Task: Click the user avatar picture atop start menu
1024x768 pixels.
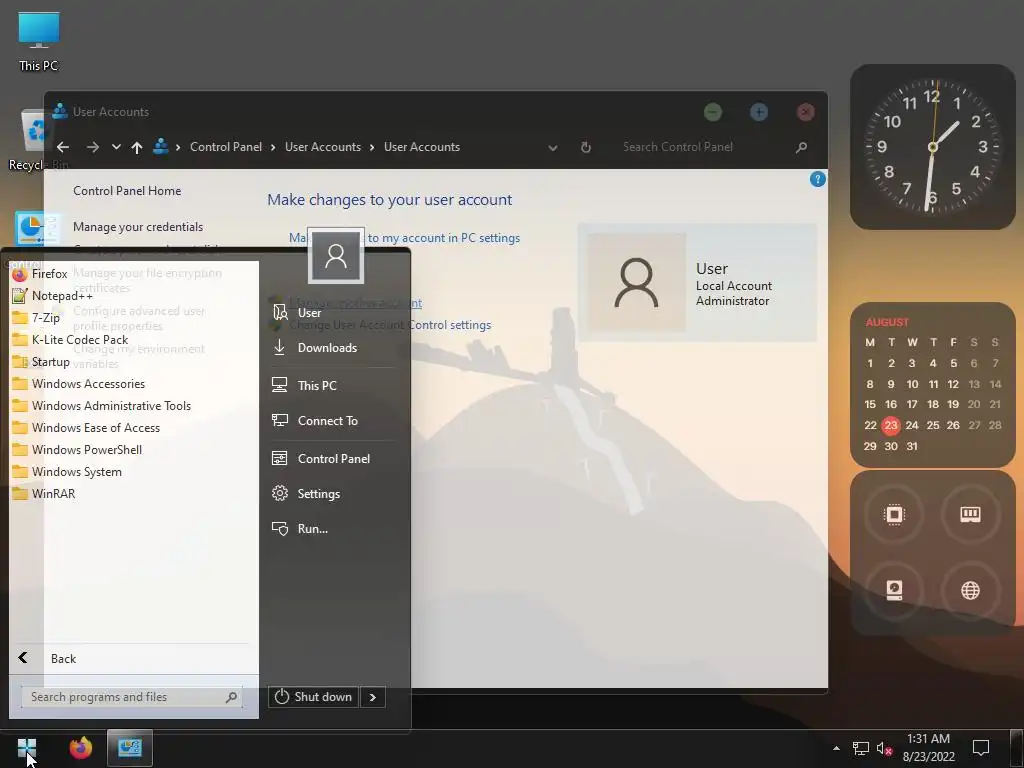Action: (x=336, y=255)
